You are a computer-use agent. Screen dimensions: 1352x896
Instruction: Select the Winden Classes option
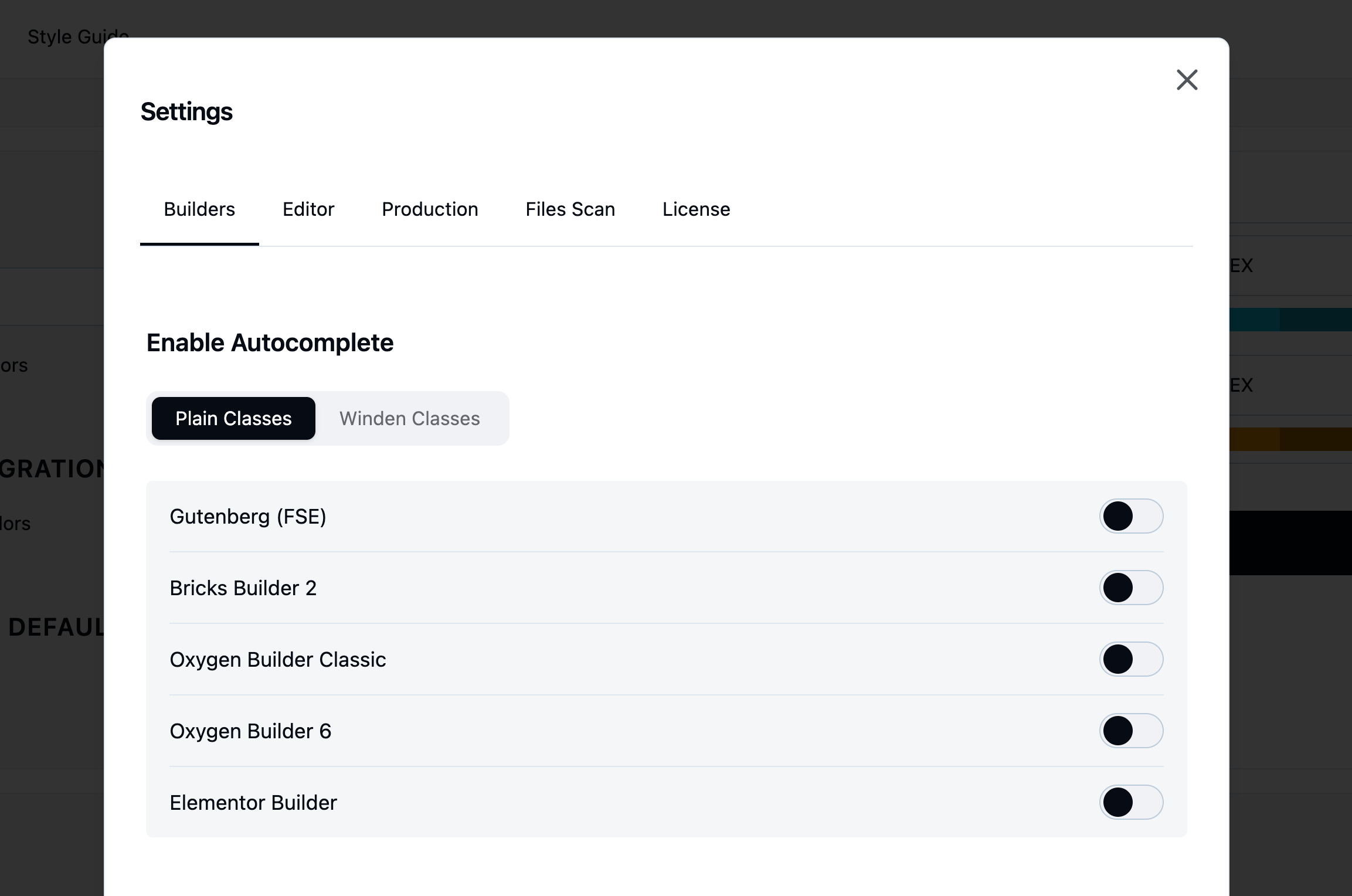(x=409, y=419)
